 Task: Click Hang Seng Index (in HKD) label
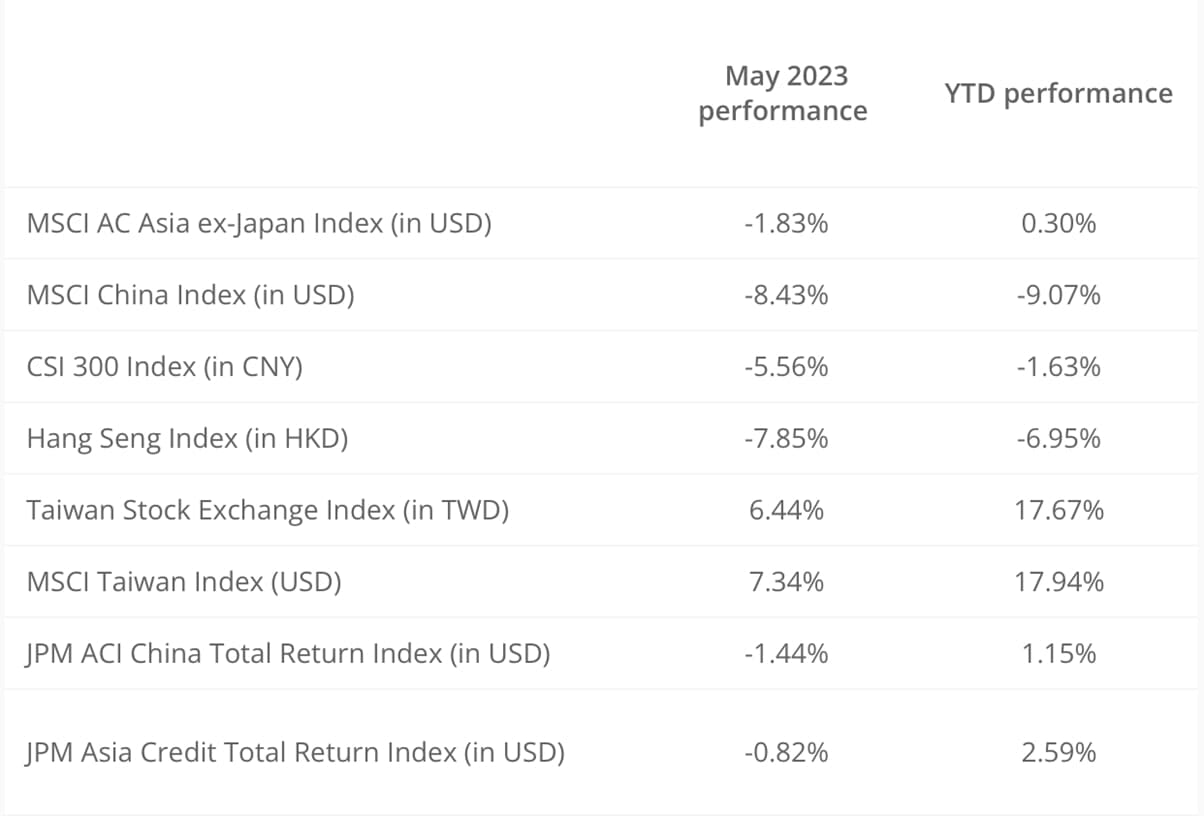[x=187, y=438]
